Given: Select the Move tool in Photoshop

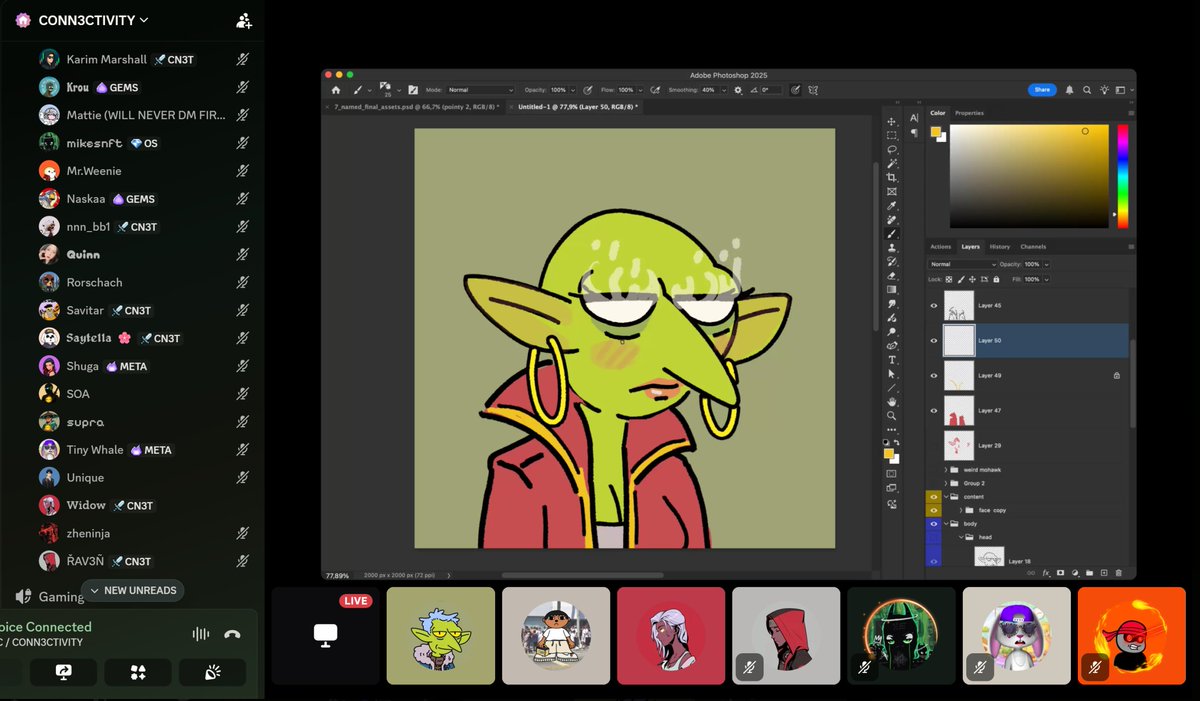Looking at the screenshot, I should (891, 121).
